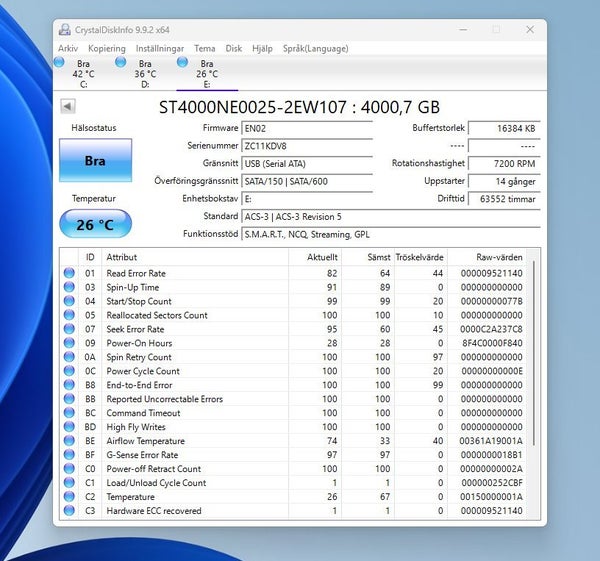Click status circle of Seek Error Rate row

coord(69,329)
